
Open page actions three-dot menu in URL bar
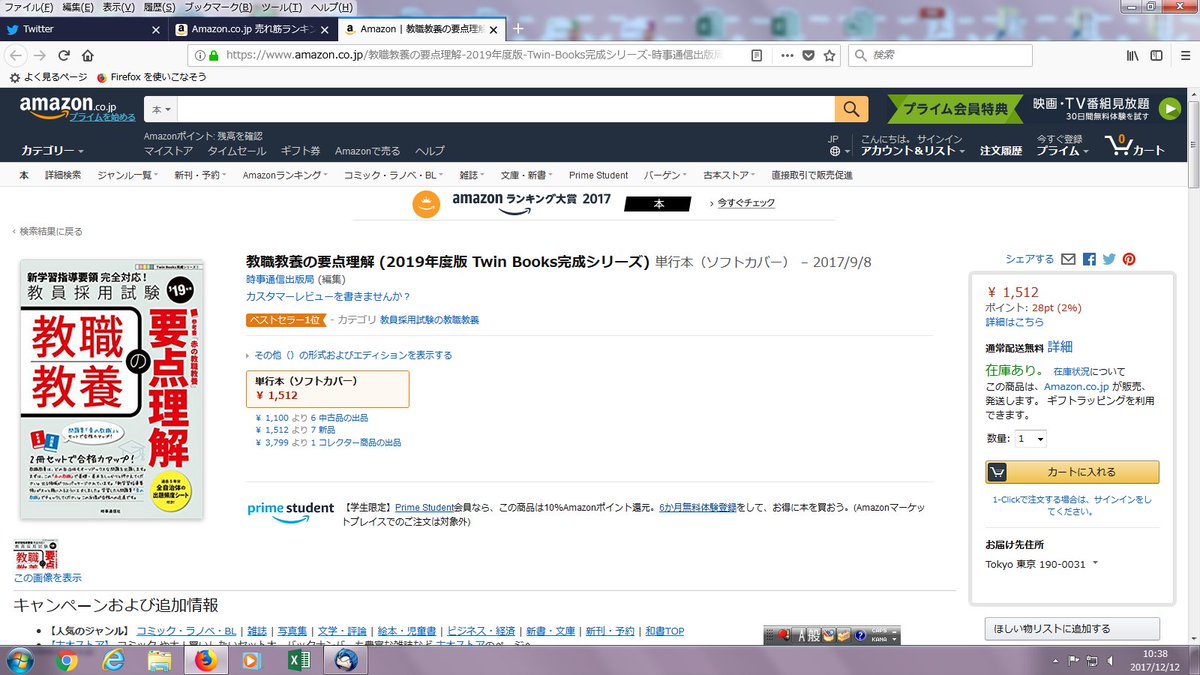point(788,56)
